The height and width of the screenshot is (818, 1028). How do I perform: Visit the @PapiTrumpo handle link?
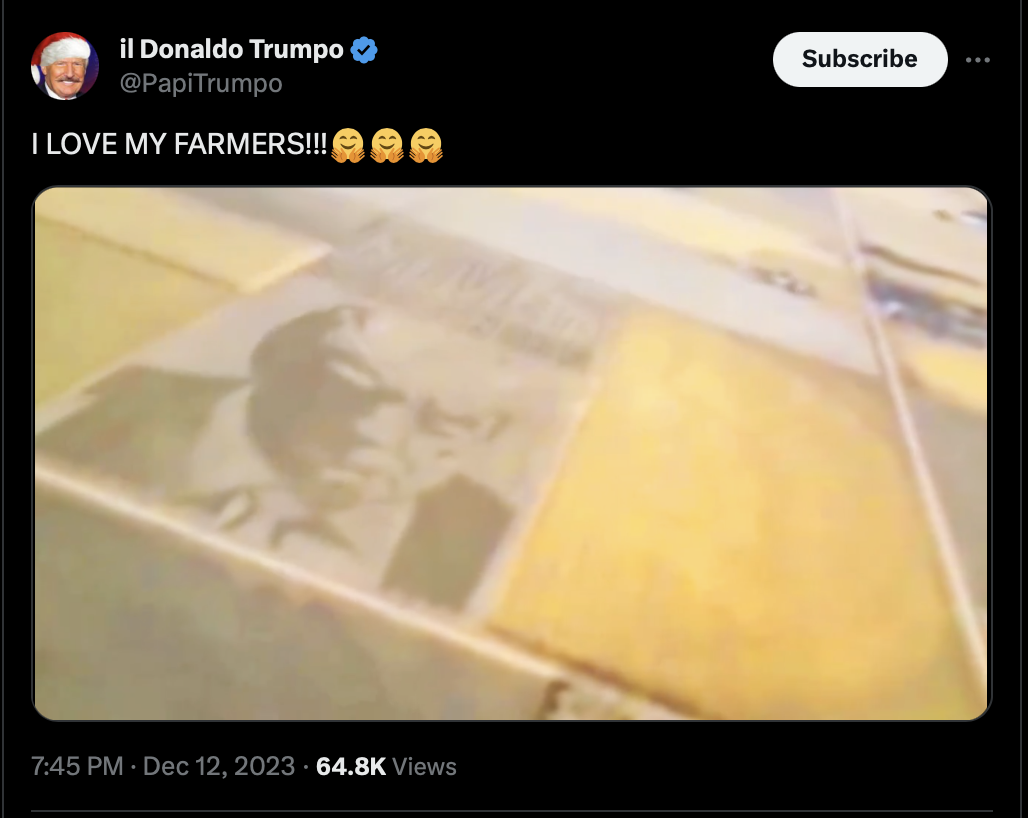click(x=201, y=83)
